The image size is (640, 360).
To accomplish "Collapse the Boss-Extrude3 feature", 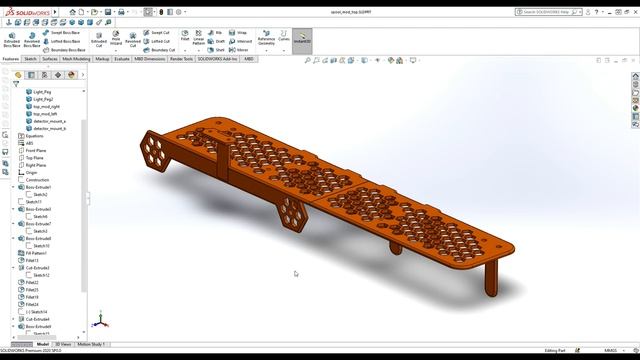I will 13,209.
